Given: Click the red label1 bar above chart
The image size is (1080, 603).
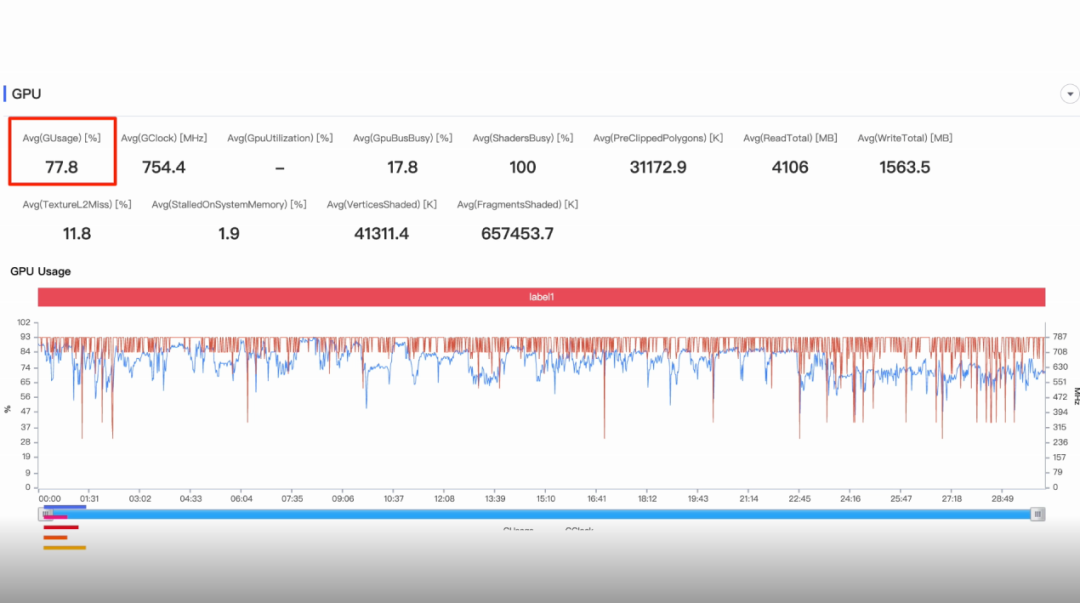Looking at the screenshot, I should [x=541, y=297].
